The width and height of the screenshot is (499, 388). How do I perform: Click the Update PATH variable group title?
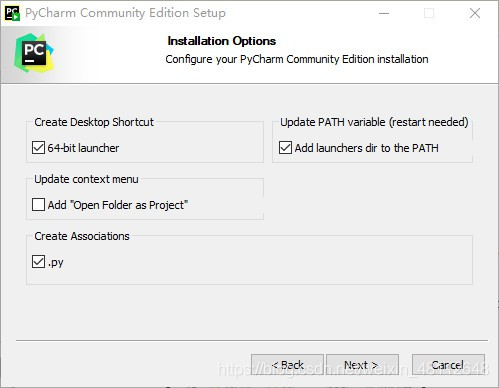[374, 122]
